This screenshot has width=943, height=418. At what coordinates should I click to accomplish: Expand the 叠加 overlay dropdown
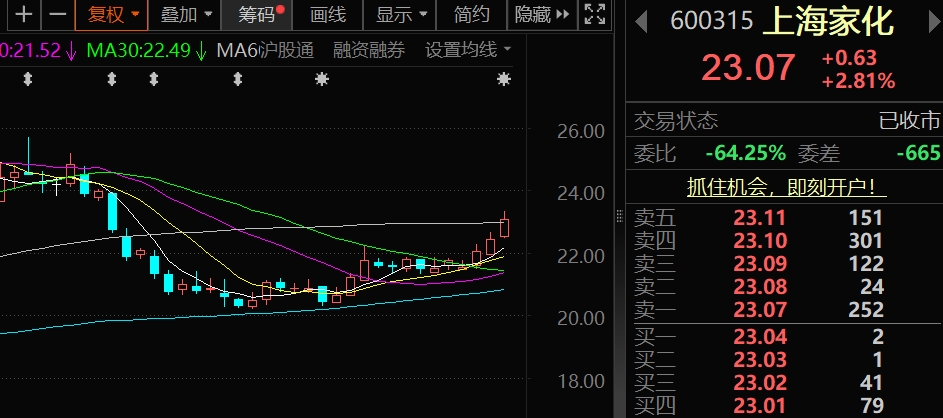187,14
